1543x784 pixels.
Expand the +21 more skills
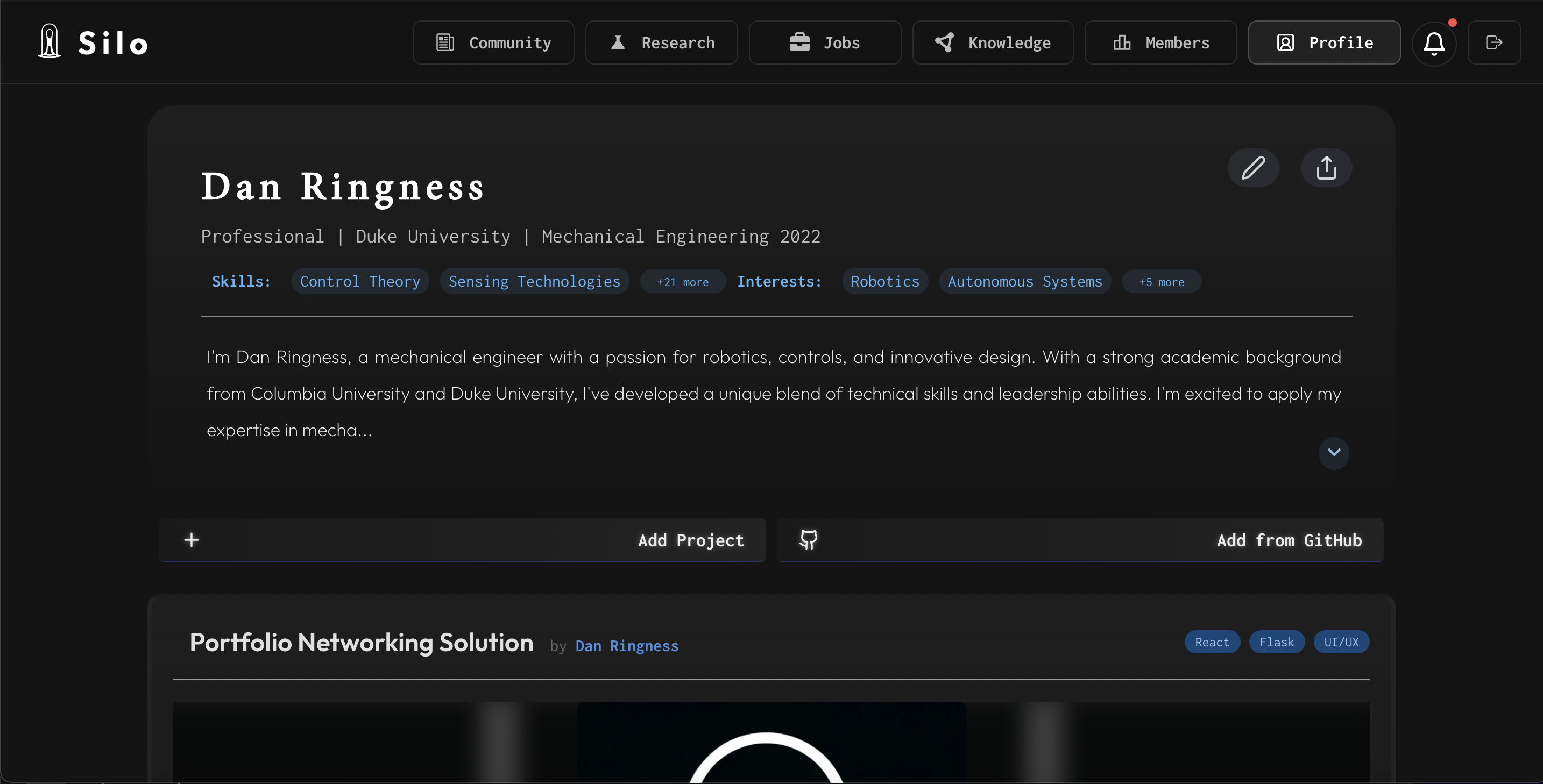[682, 282]
